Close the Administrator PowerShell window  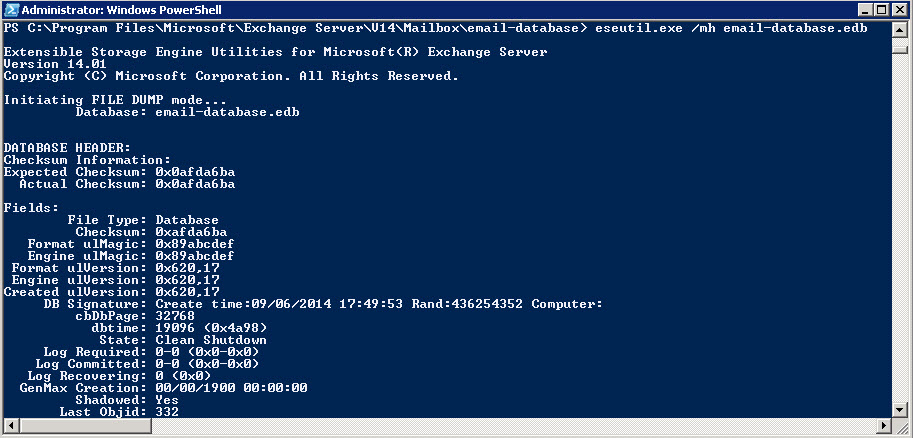click(898, 10)
